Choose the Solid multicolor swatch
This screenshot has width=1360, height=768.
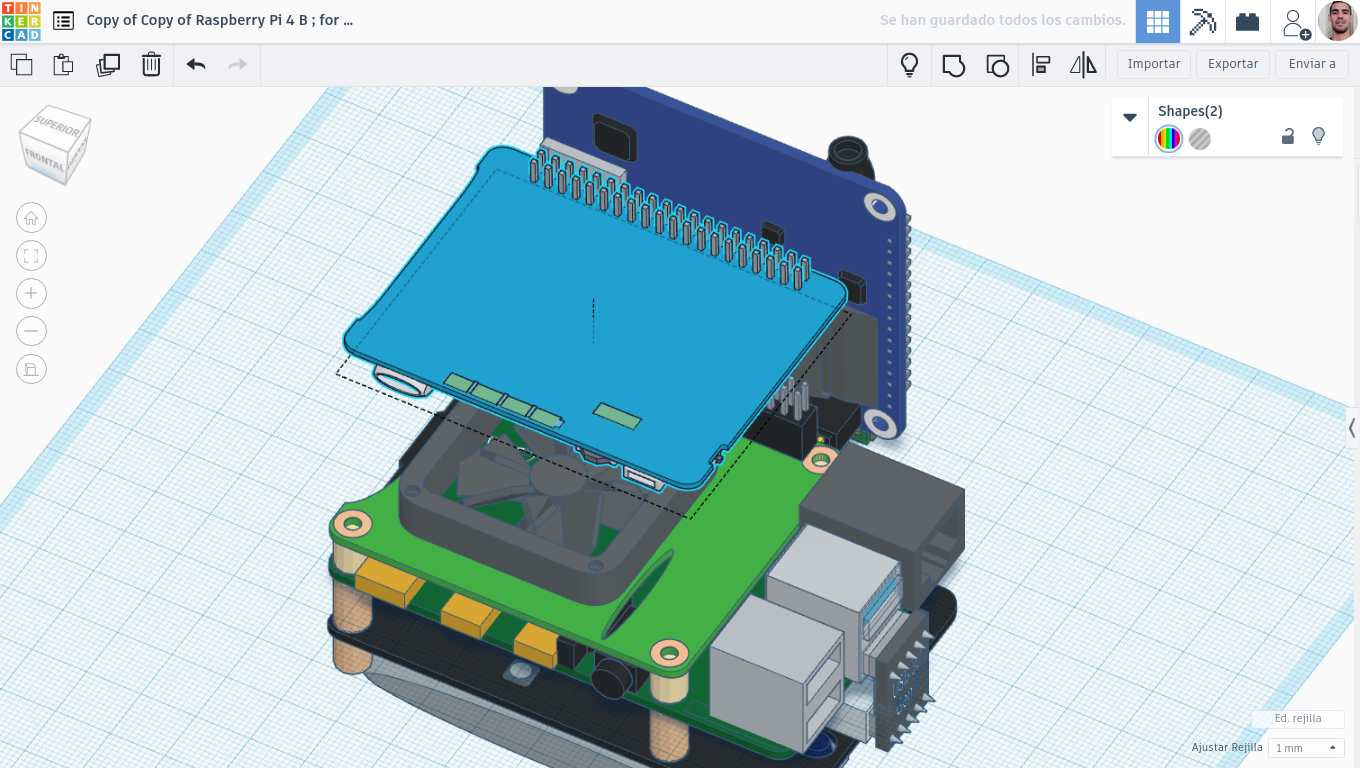1169,139
